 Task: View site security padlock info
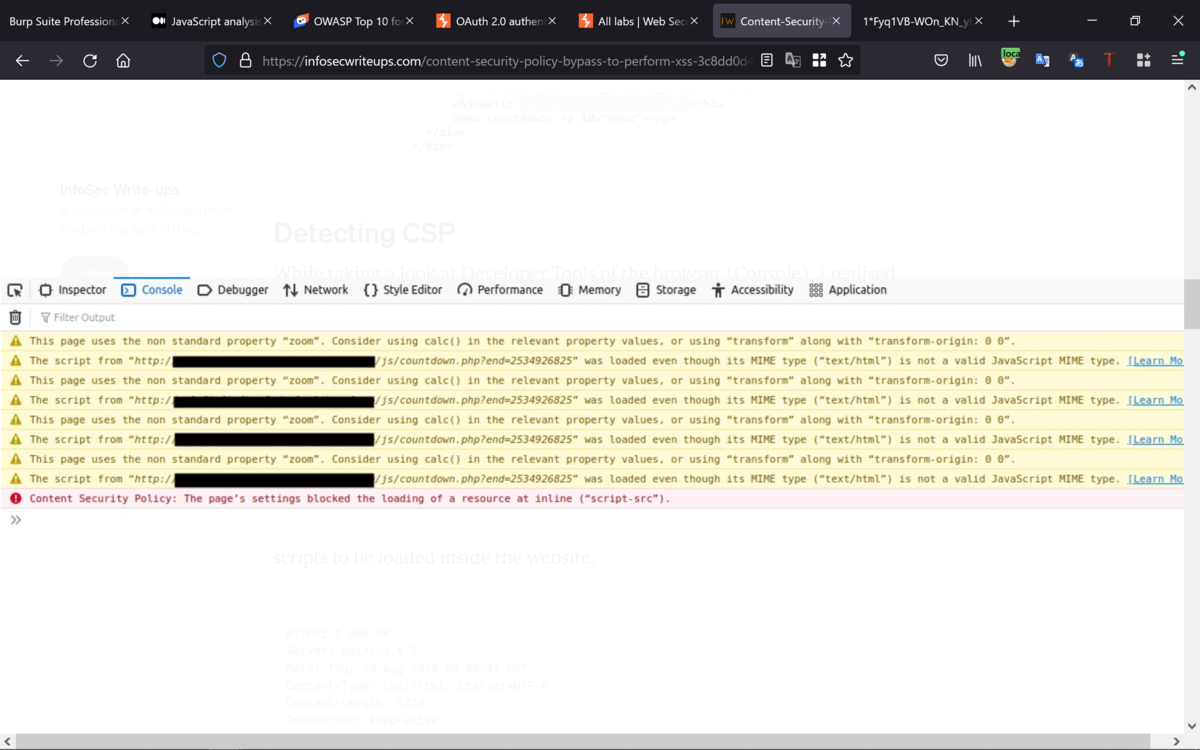pyautogui.click(x=245, y=61)
